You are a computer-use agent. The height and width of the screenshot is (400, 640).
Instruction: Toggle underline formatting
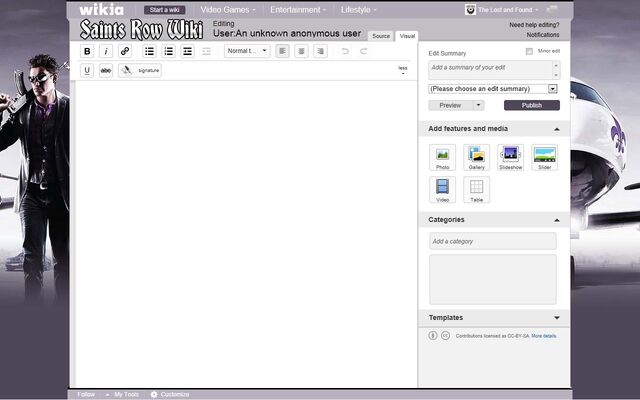point(87,70)
